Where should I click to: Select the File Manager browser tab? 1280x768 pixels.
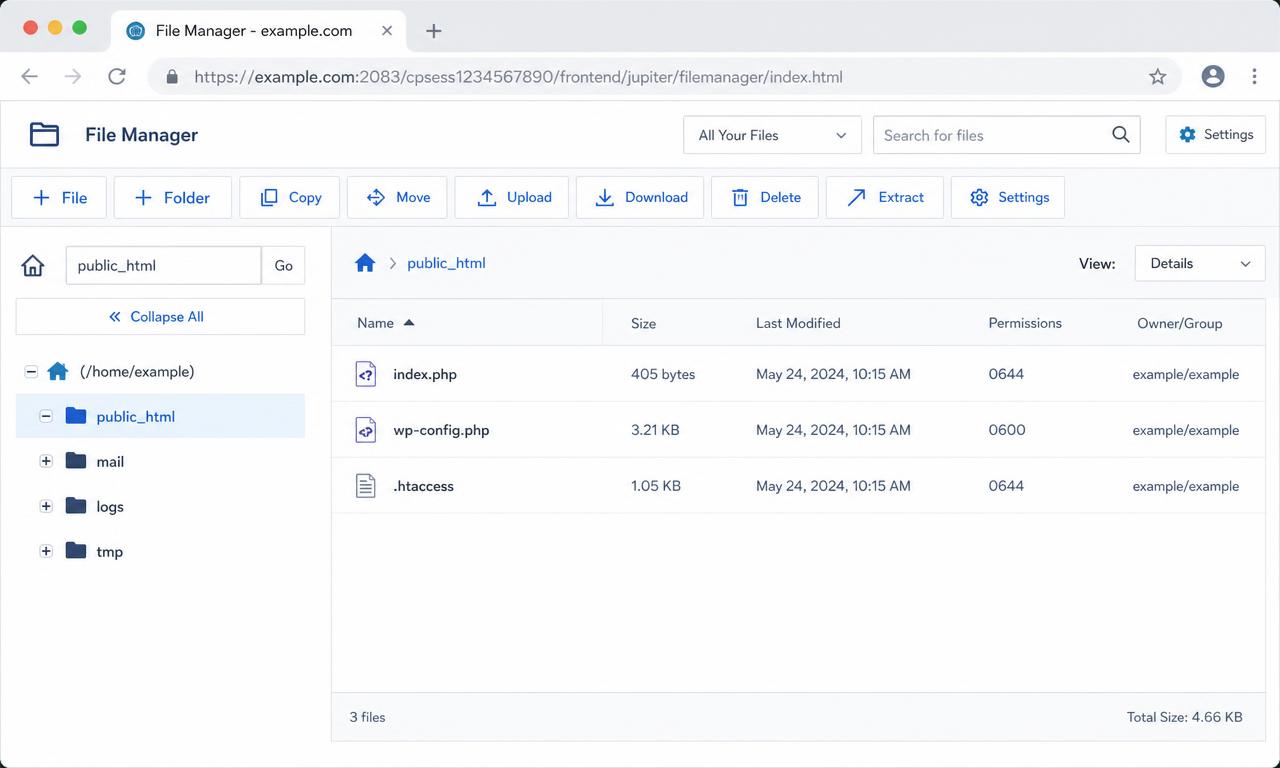tap(258, 31)
